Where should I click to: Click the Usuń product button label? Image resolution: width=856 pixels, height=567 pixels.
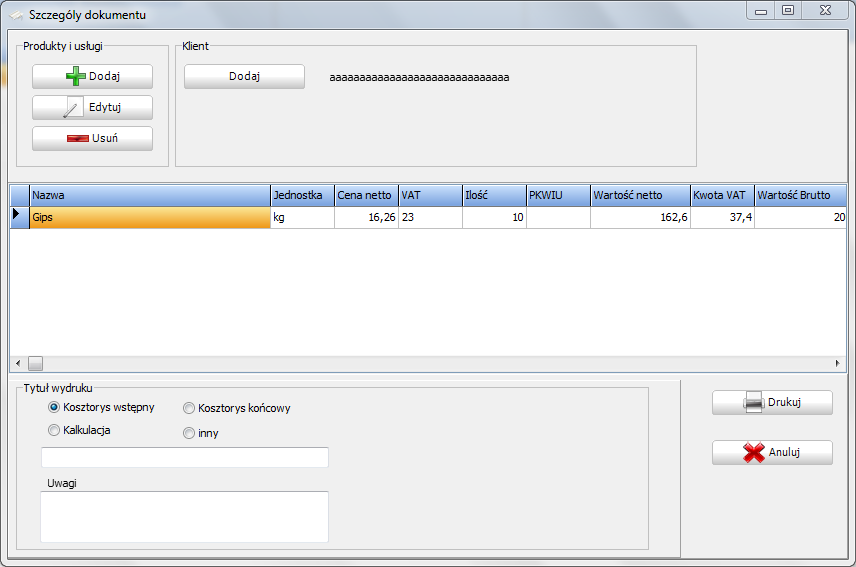(x=105, y=139)
